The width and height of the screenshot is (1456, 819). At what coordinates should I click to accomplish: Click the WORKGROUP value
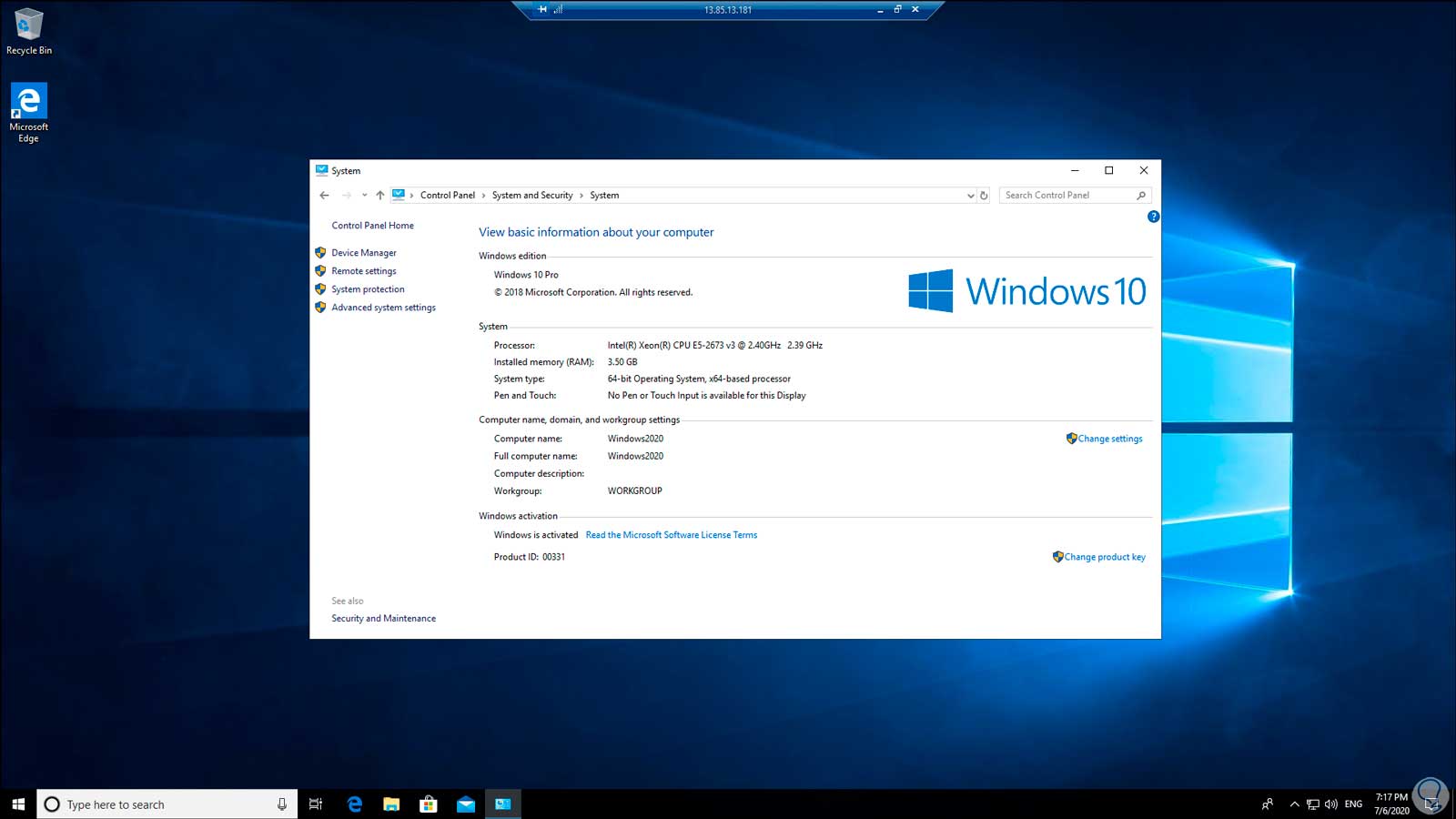pos(634,491)
